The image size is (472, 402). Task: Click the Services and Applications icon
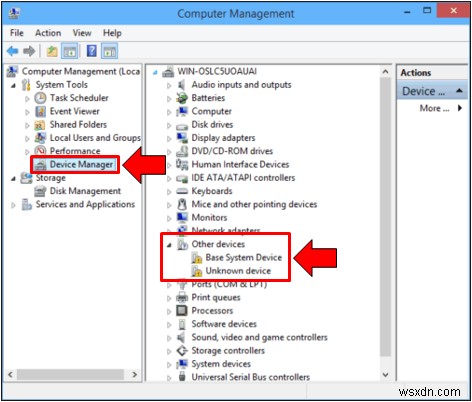27,204
